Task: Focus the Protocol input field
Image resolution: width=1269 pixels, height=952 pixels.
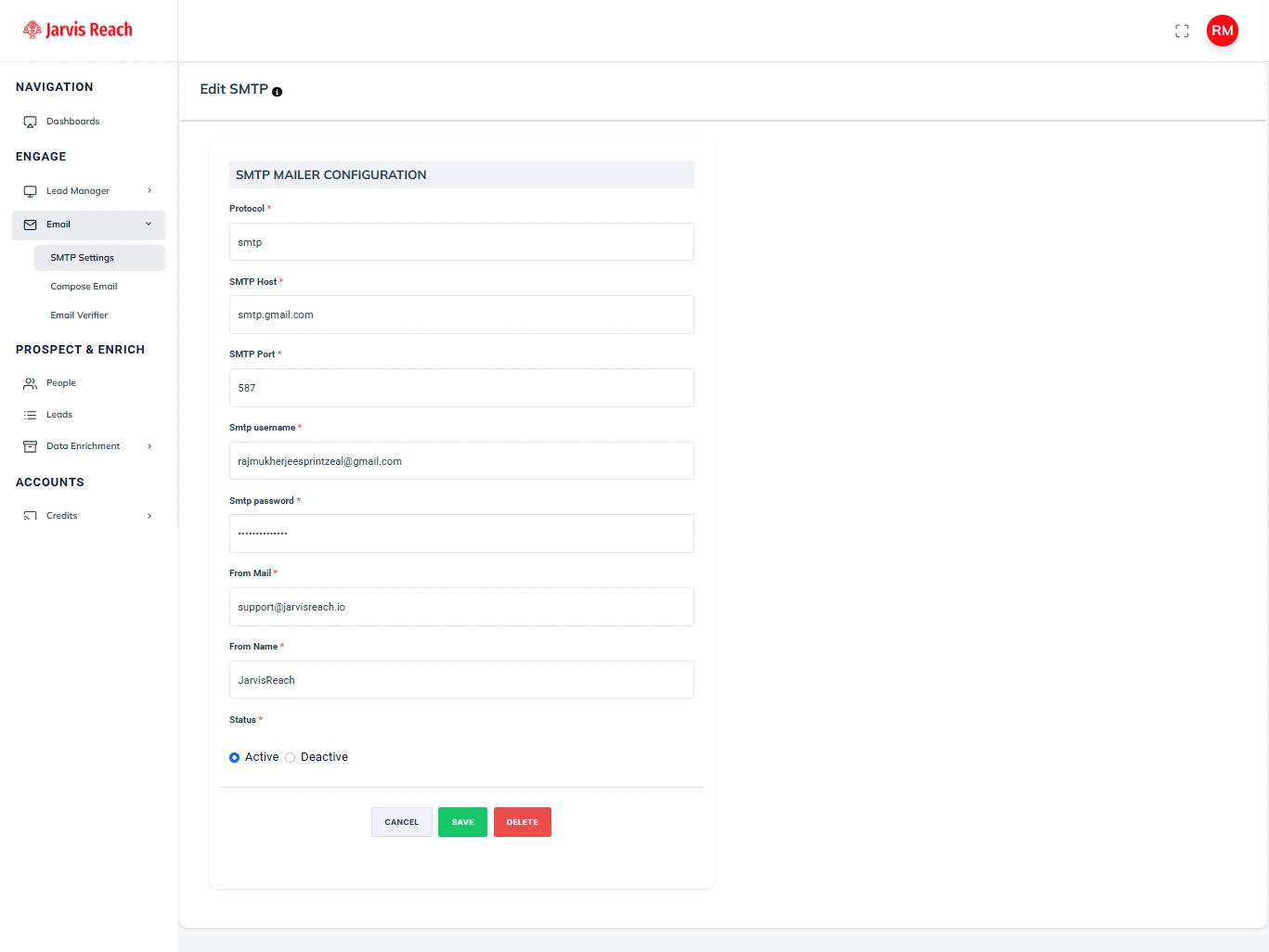Action: pos(461,242)
